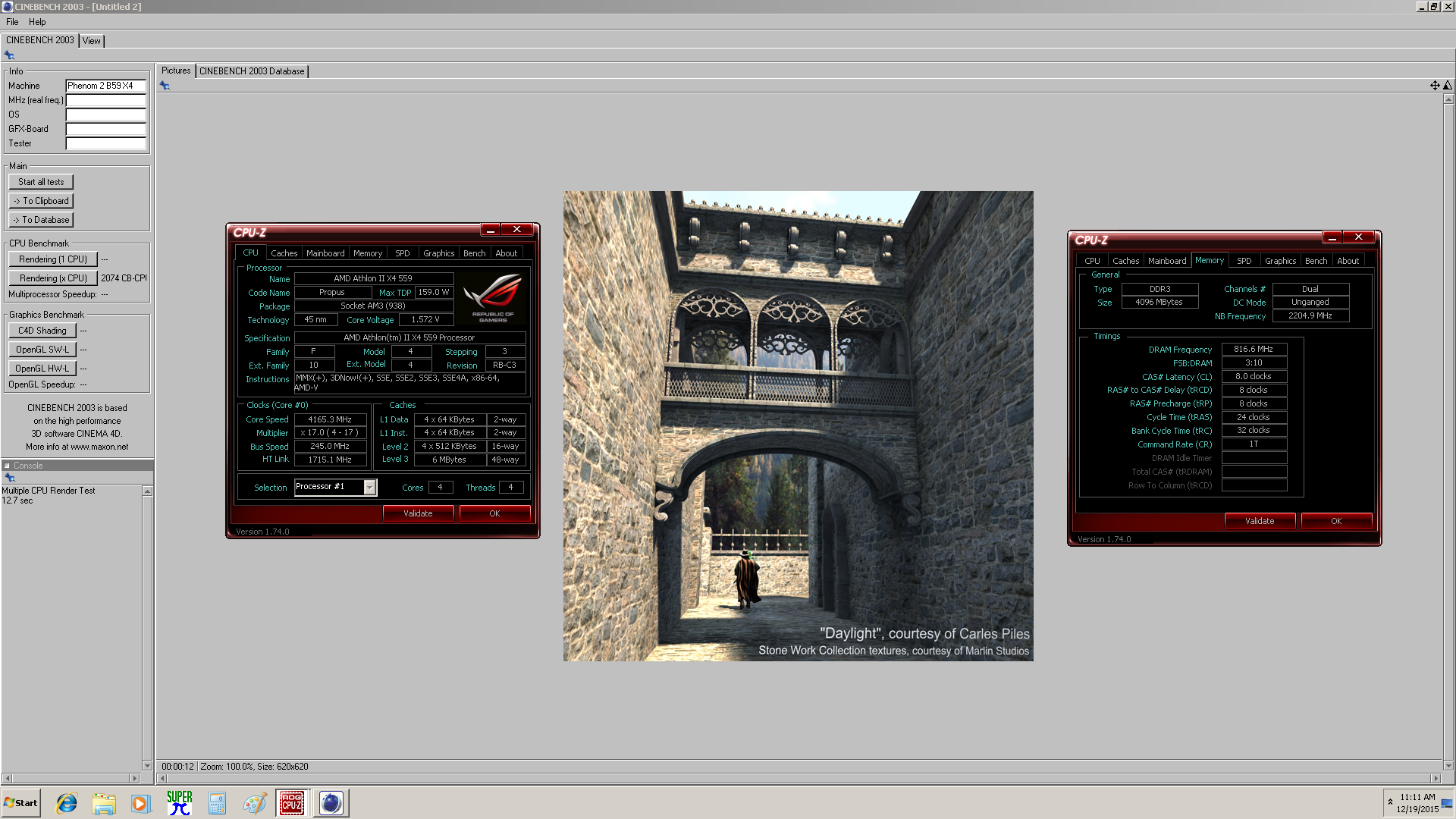1456x819 pixels.
Task: Click the pin icon in Console panel
Action: [x=10, y=478]
